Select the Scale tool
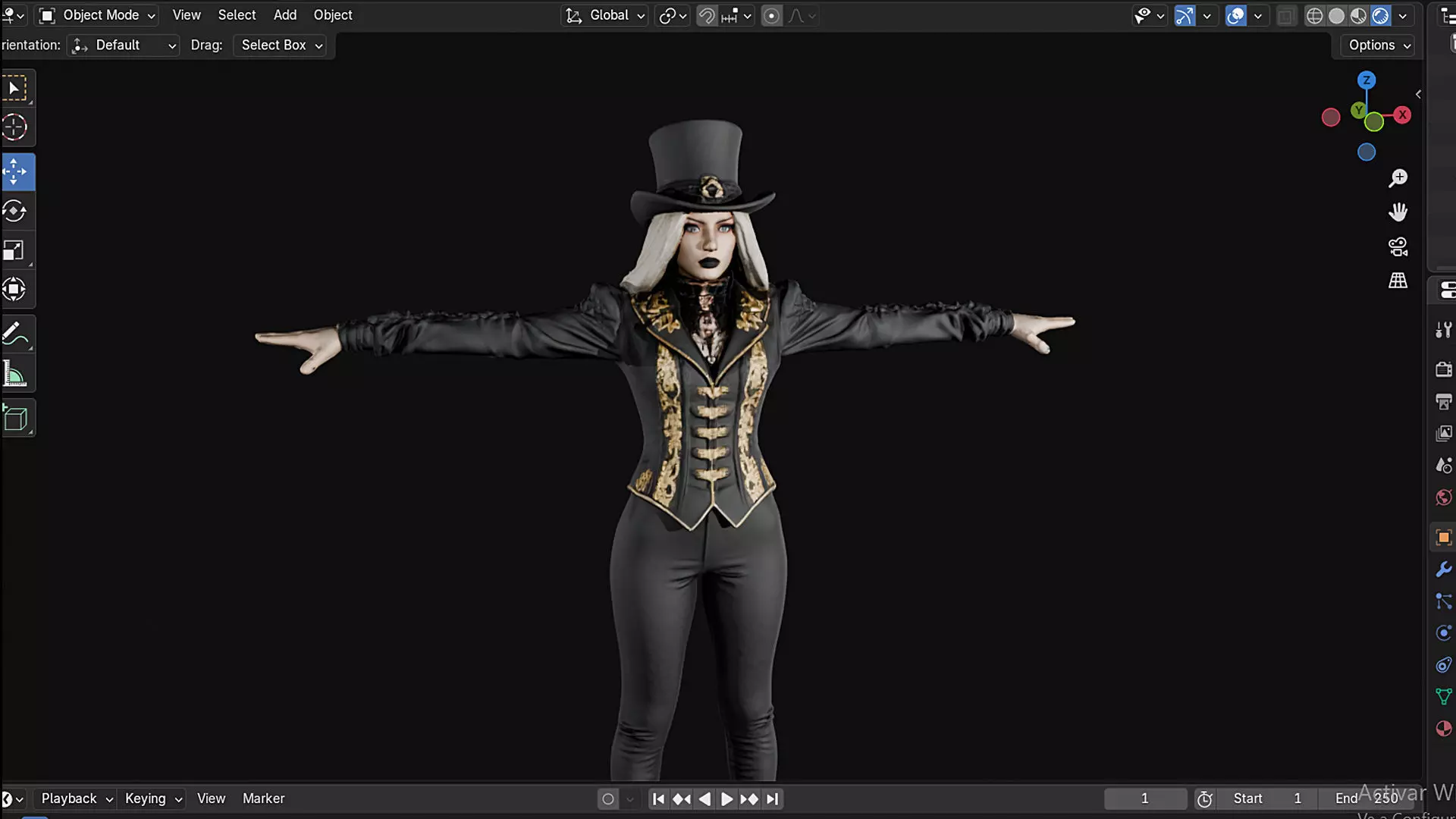The height and width of the screenshot is (819, 1456). (x=15, y=250)
